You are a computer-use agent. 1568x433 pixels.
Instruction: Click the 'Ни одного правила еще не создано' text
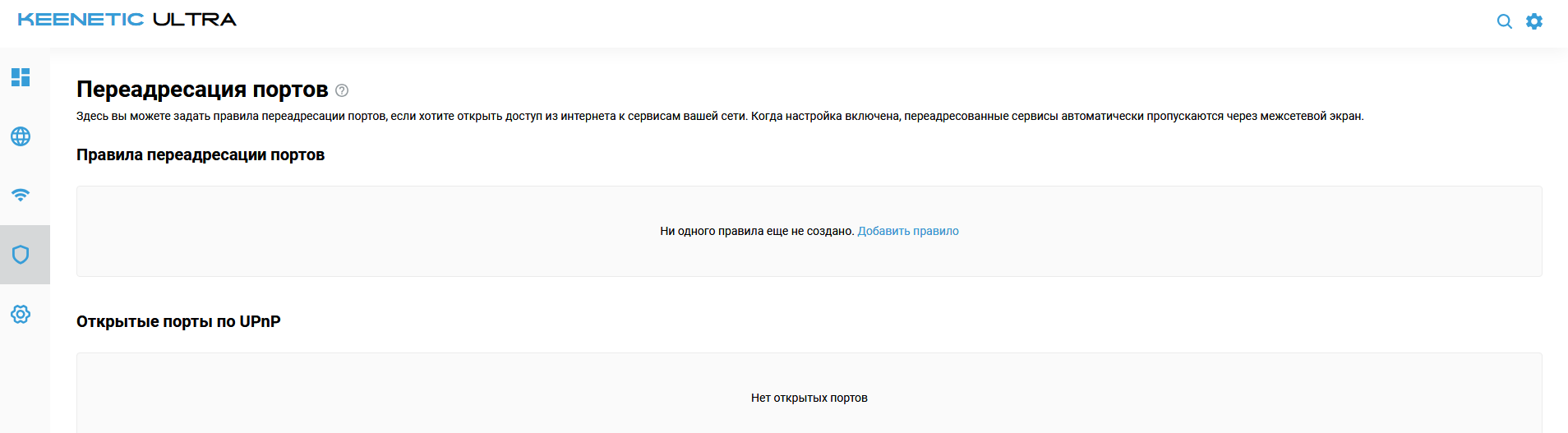757,231
